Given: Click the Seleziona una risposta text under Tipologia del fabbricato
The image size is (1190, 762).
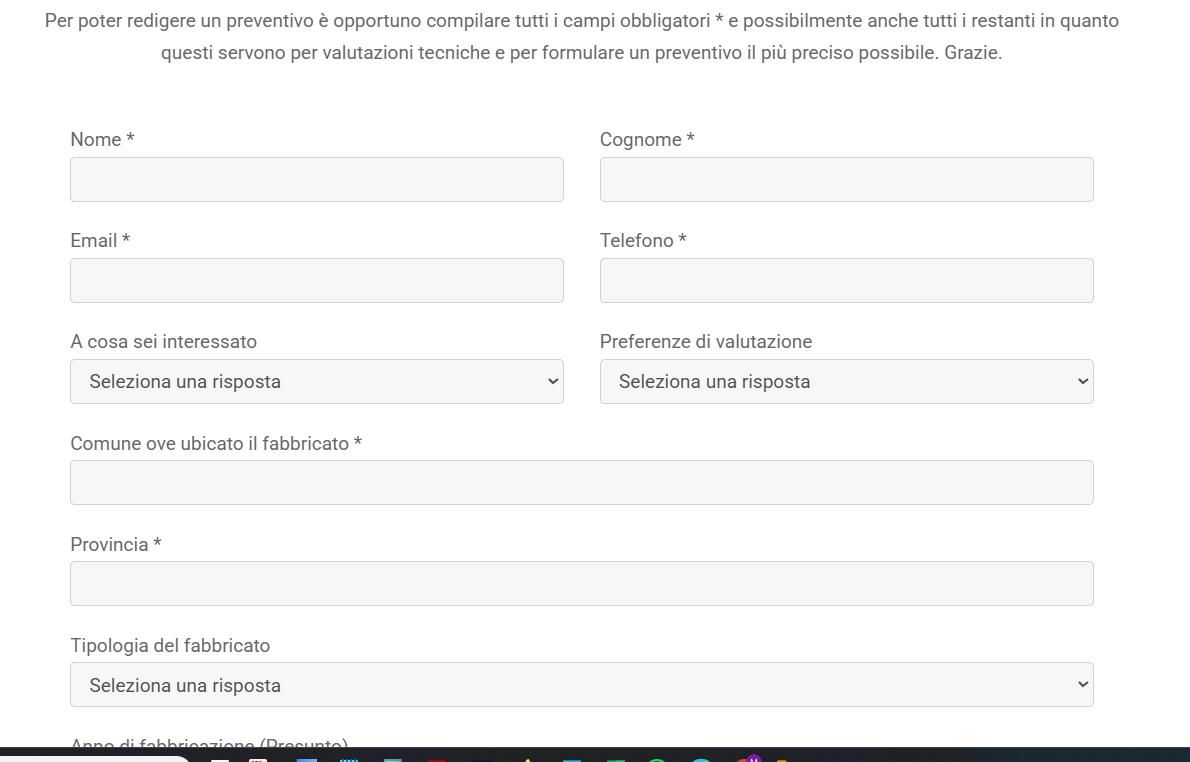Looking at the screenshot, I should click(186, 685).
